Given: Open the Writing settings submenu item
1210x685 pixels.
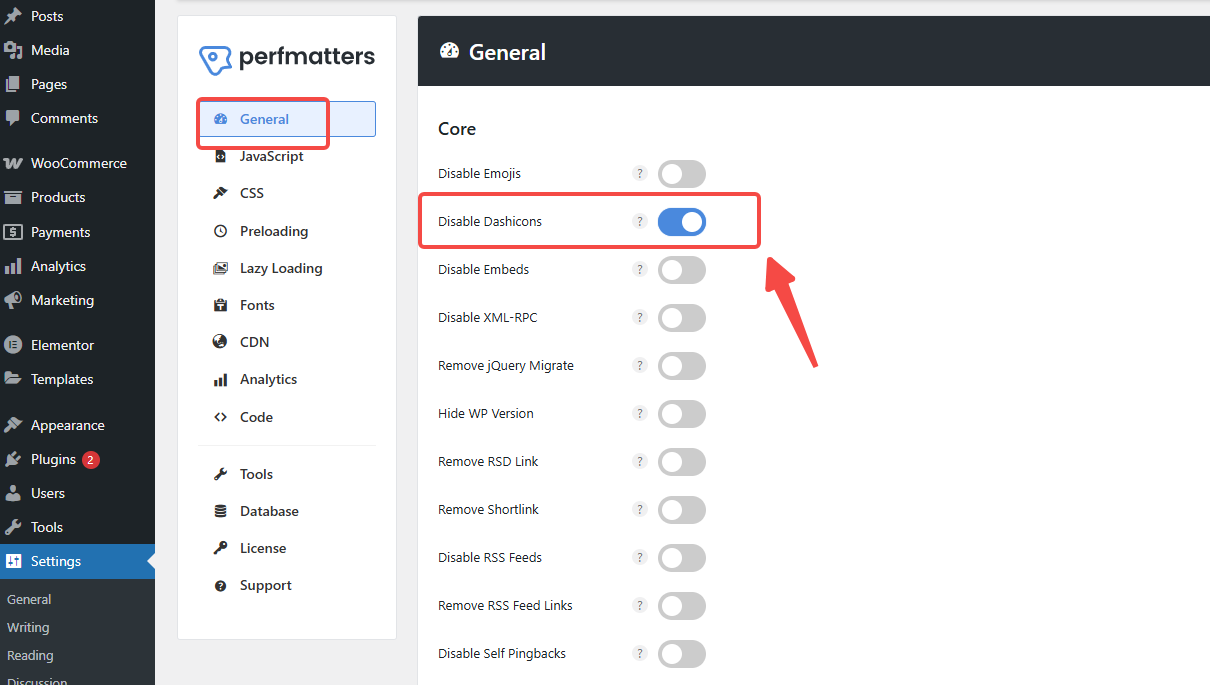Looking at the screenshot, I should 28,627.
